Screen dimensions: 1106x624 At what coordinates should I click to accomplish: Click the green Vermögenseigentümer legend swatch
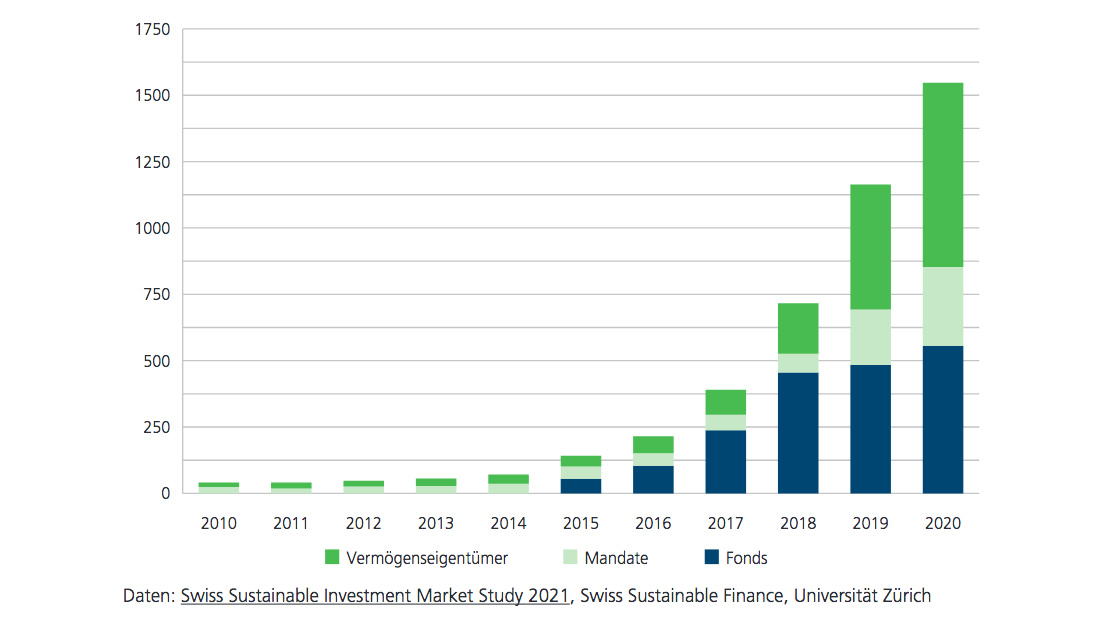click(332, 557)
